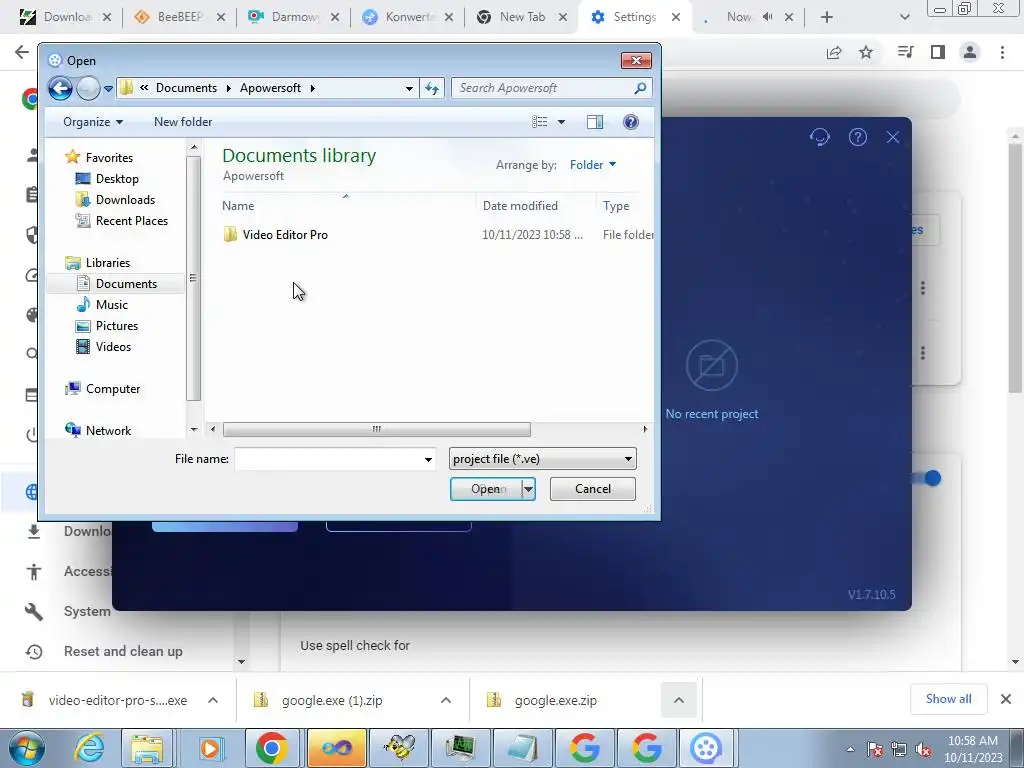Select Videos library
1024x768 pixels.
[x=114, y=347]
